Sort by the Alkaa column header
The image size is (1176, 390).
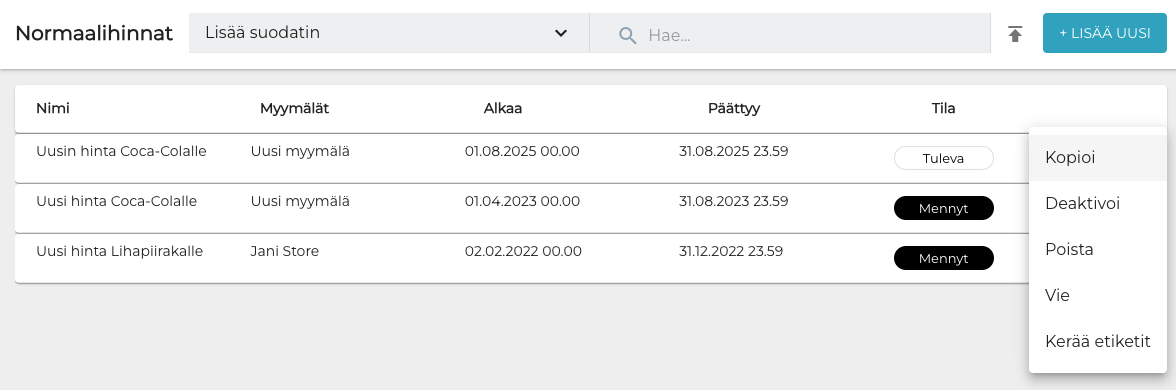[502, 108]
